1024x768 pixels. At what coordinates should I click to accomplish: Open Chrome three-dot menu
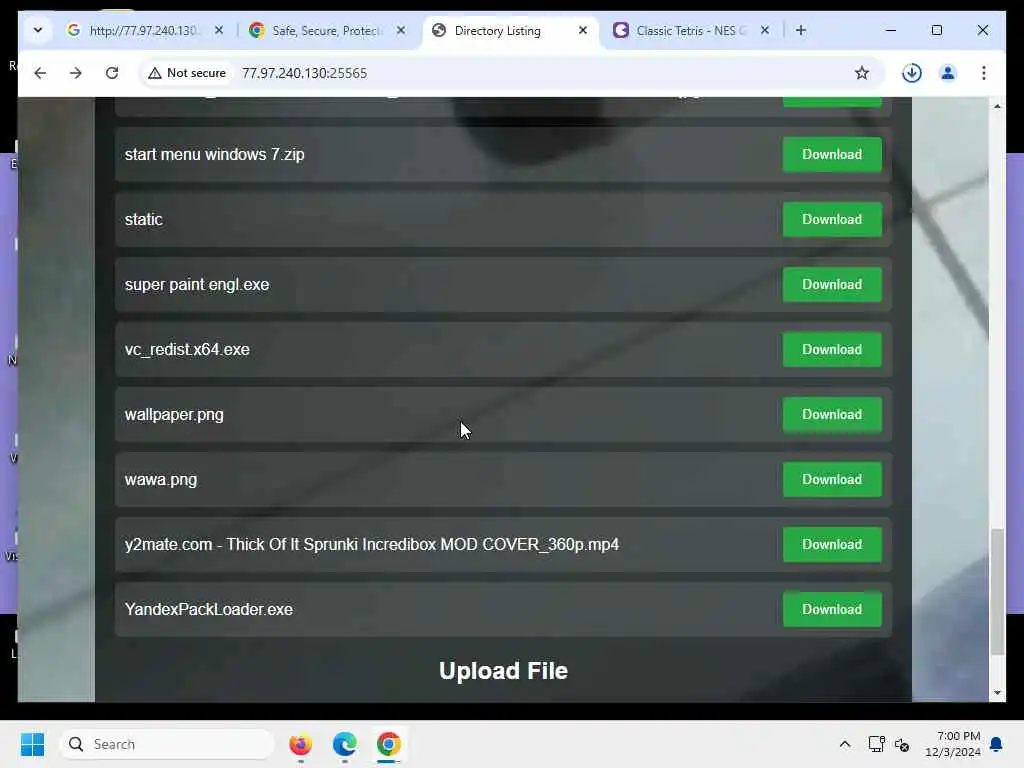[984, 73]
